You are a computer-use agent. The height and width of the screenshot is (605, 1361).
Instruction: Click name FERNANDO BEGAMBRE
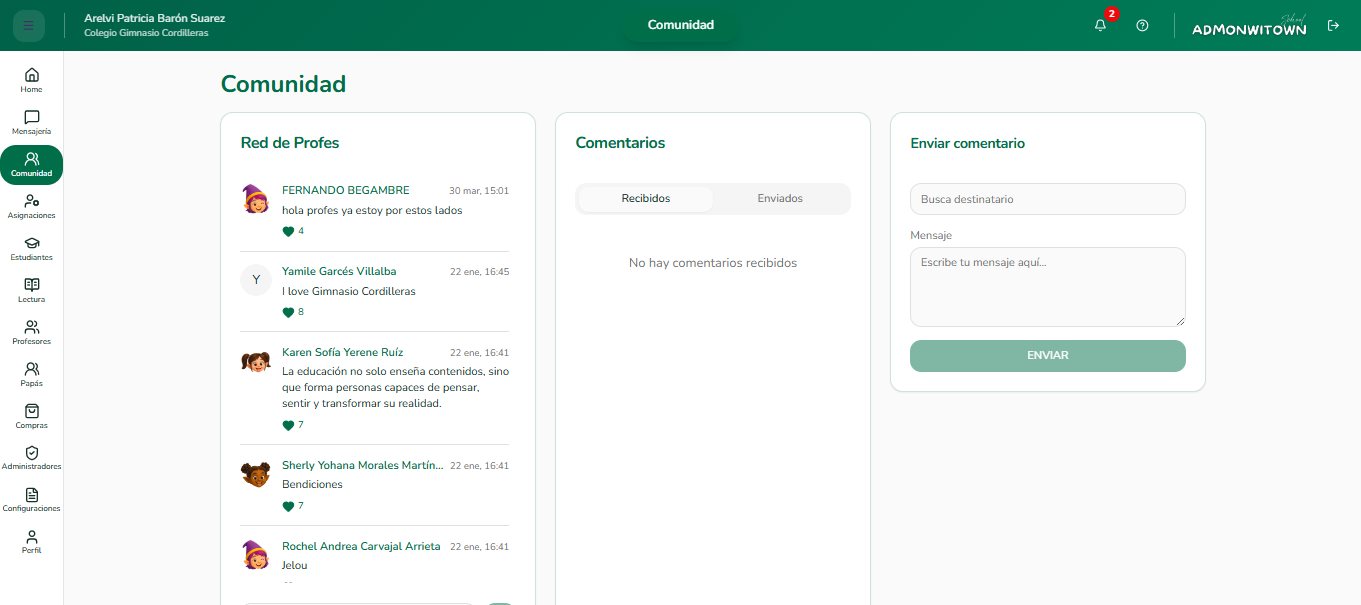point(346,190)
